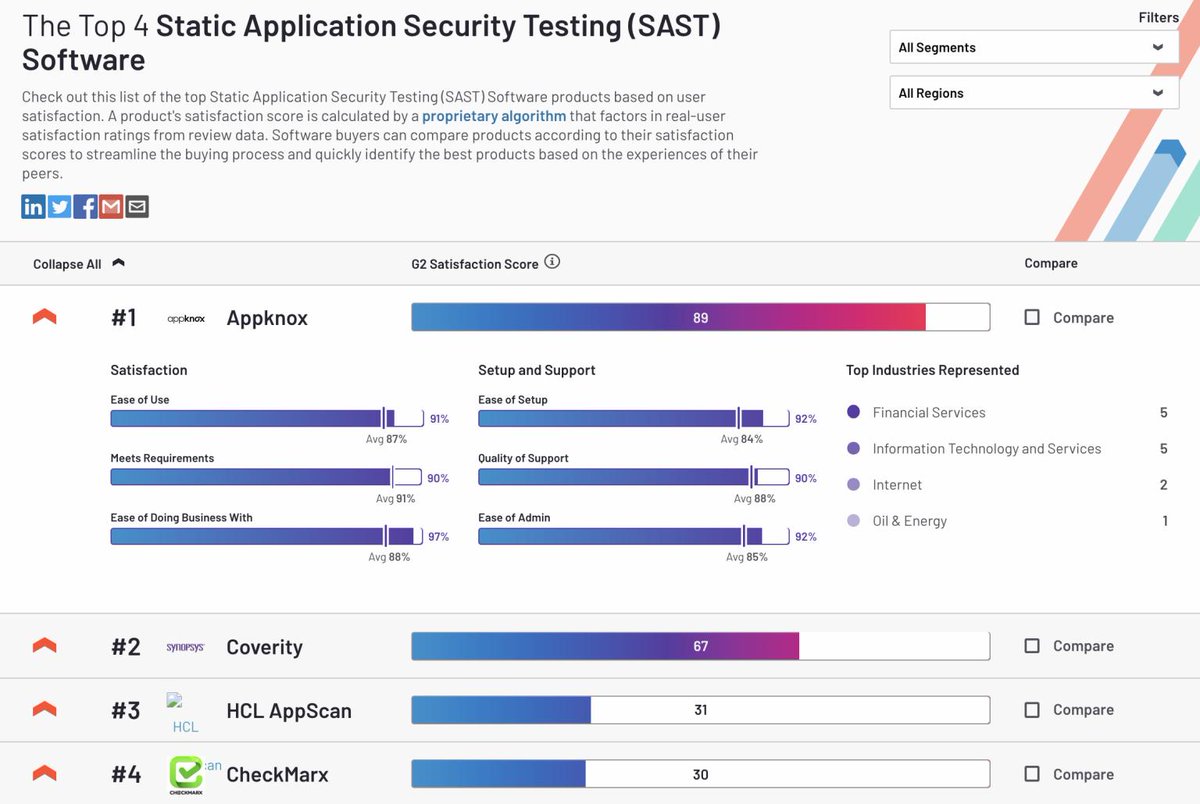Click the Oil & Energy industry dot
This screenshot has width=1200, height=804.
(853, 520)
